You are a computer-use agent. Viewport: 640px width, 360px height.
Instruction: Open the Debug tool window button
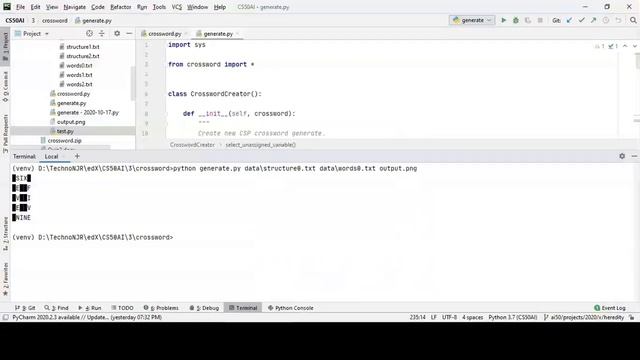point(204,308)
